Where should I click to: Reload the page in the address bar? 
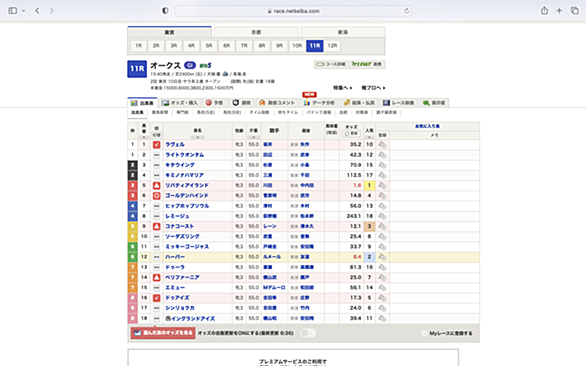pos(407,11)
